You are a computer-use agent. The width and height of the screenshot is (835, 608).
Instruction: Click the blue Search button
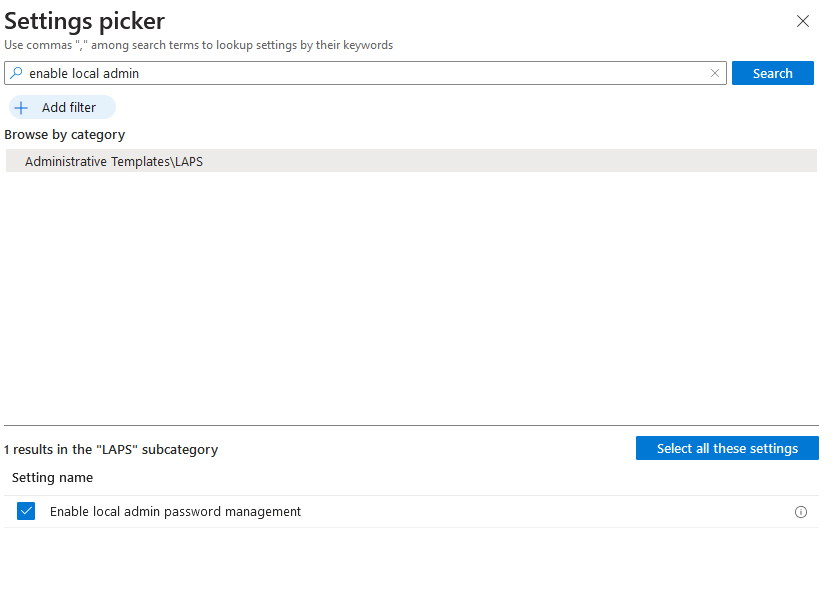[x=772, y=73]
